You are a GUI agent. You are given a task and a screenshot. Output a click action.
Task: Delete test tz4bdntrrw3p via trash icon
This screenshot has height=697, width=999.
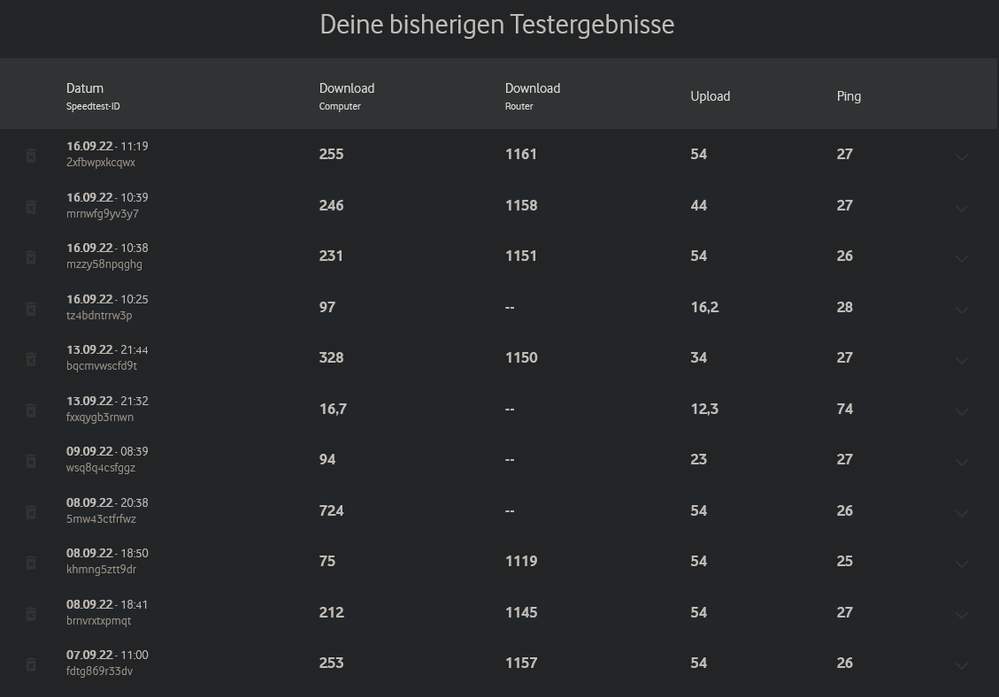coord(31,308)
